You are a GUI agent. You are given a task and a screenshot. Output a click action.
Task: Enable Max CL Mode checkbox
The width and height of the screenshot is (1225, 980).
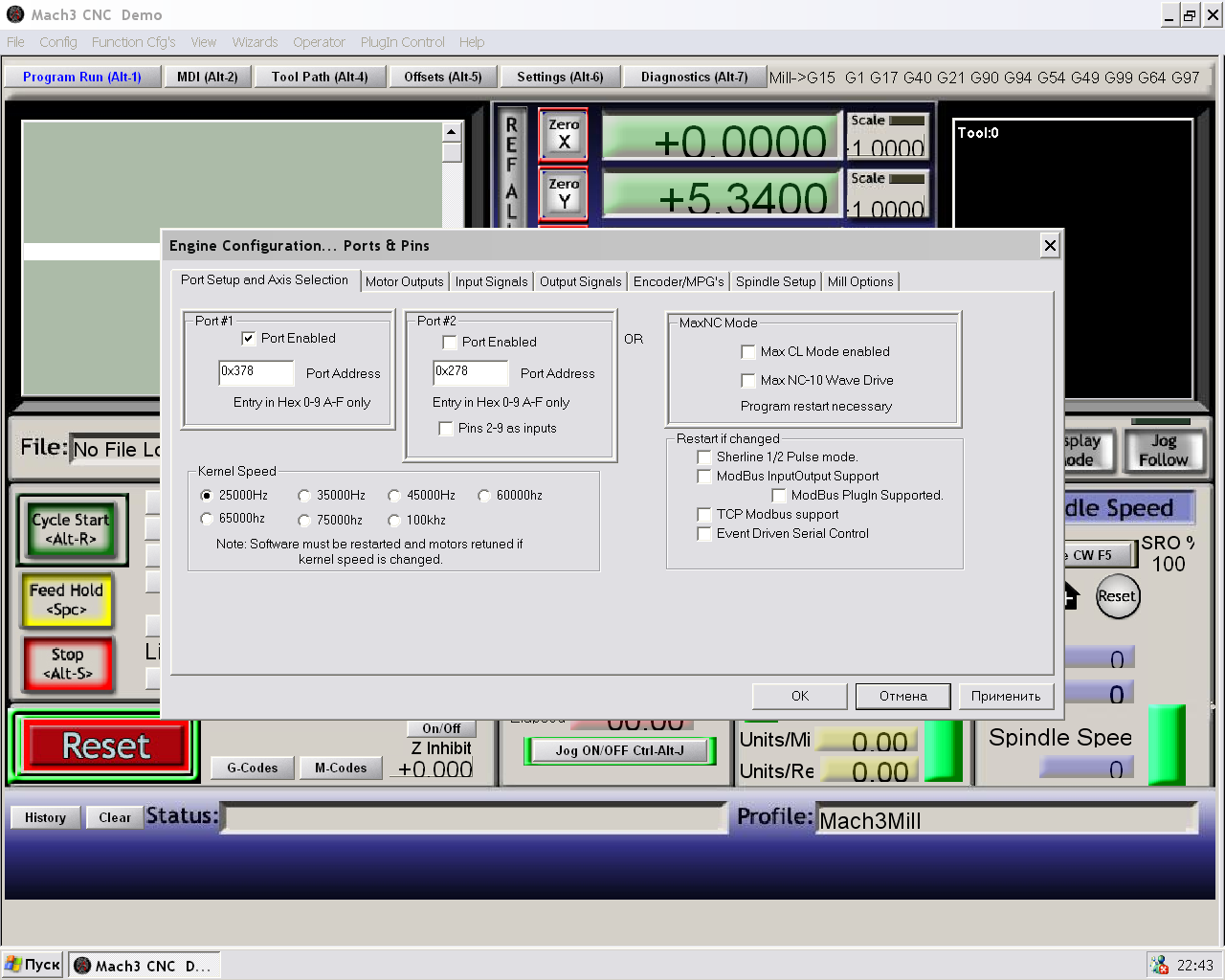click(747, 351)
